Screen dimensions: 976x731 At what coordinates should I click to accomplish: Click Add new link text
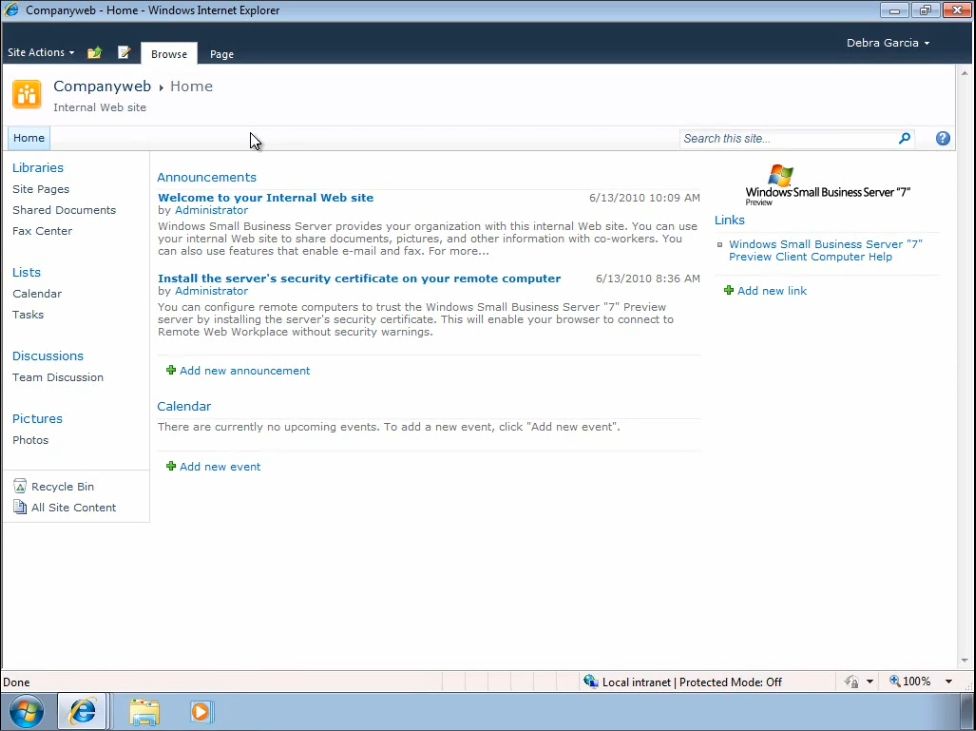772,291
